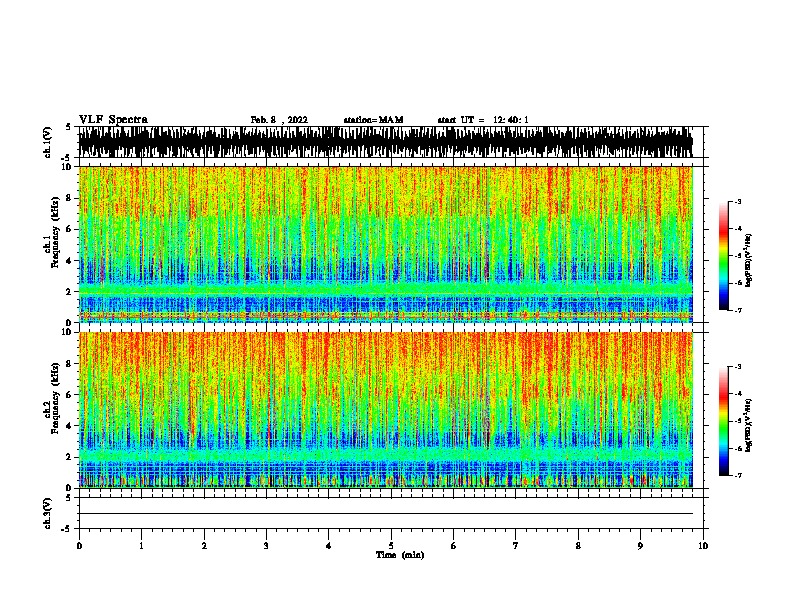Click the 7 tick label on the time axis
Image resolution: width=792 pixels, height=612 pixels.
point(516,545)
